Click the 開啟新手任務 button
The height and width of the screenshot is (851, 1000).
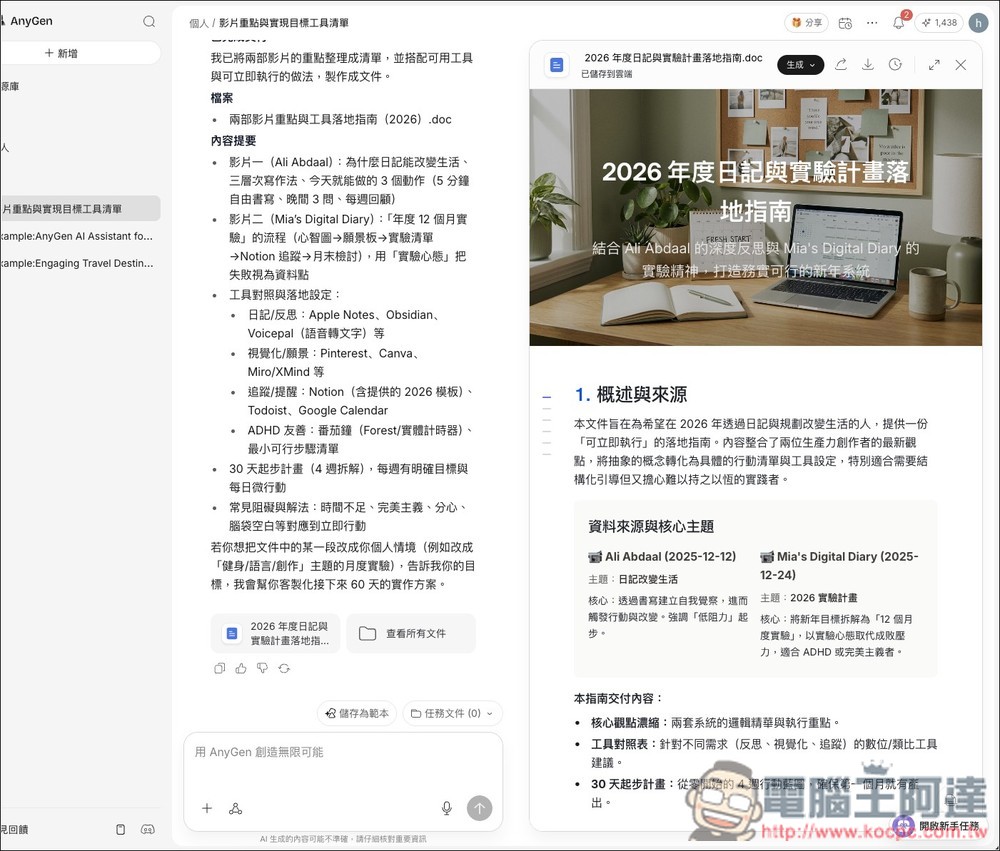click(939, 825)
